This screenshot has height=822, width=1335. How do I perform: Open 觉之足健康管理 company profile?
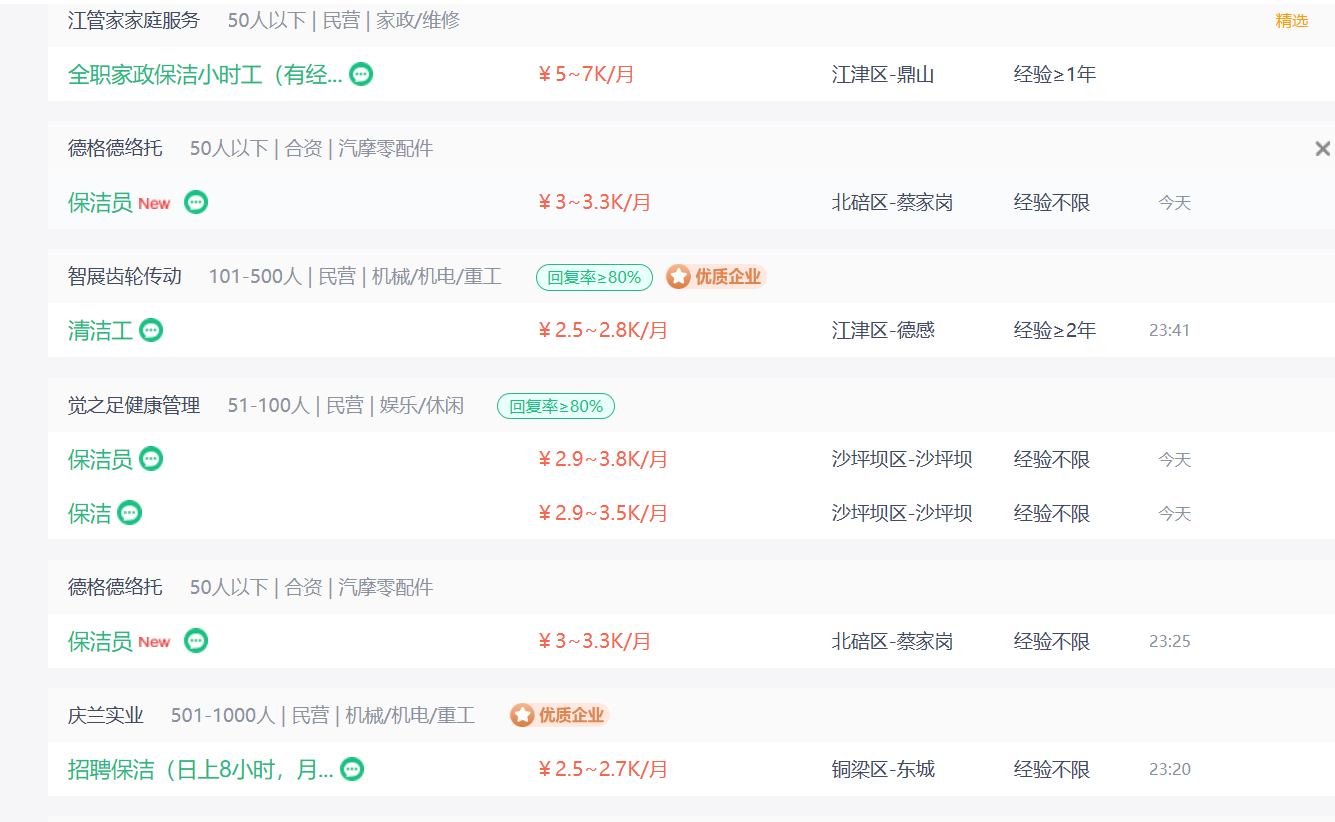[134, 405]
